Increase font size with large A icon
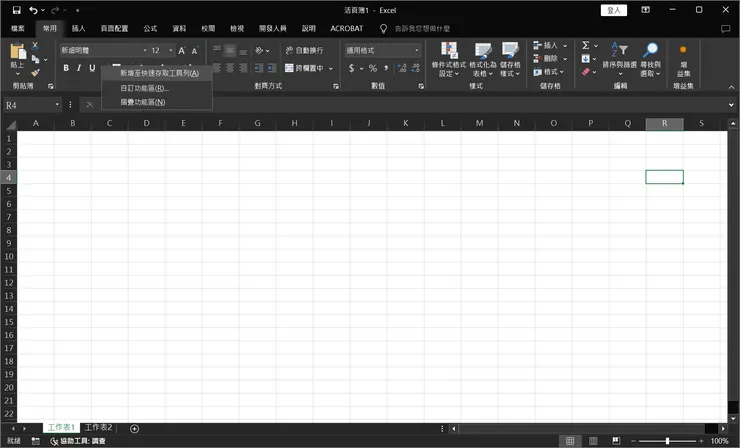The image size is (740, 448). point(182,51)
